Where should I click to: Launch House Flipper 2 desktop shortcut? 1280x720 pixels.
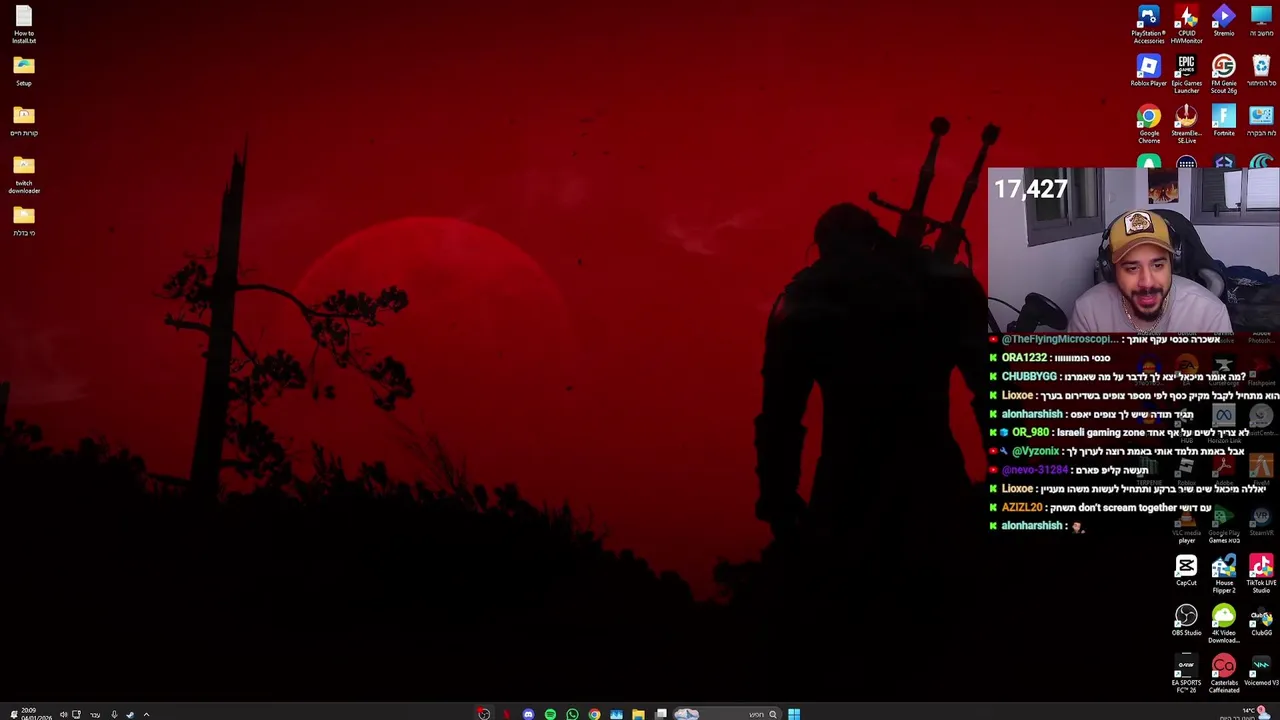1224,574
